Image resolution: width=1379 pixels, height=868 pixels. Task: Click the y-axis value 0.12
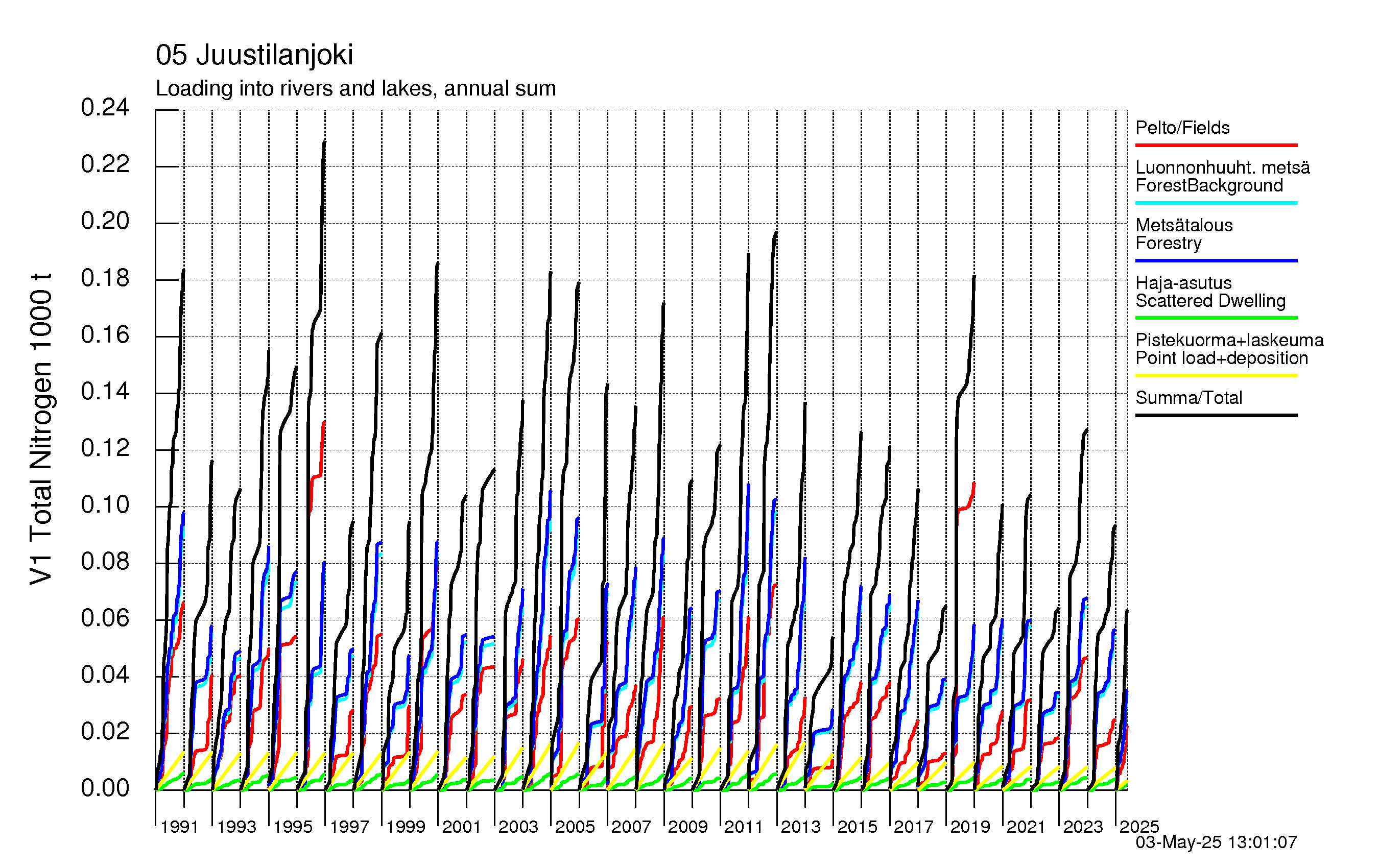105,448
